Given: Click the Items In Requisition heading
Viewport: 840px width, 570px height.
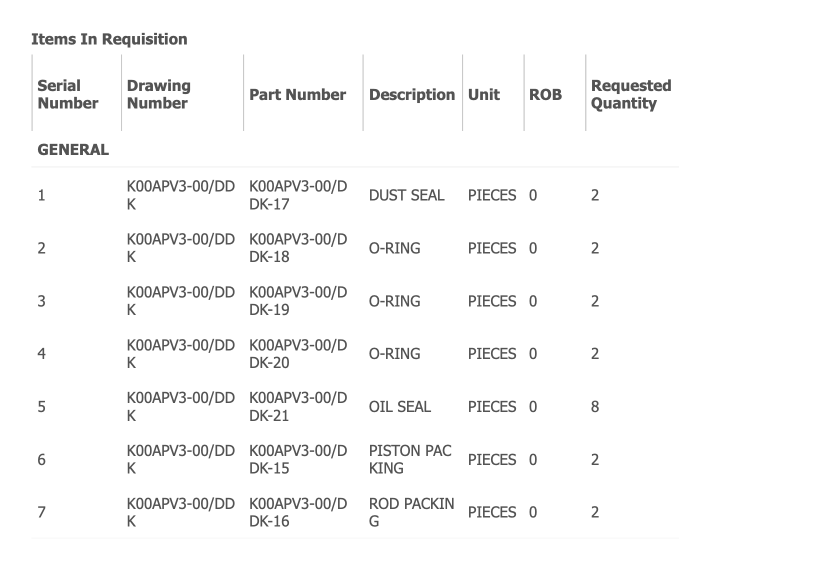Looking at the screenshot, I should [x=109, y=39].
